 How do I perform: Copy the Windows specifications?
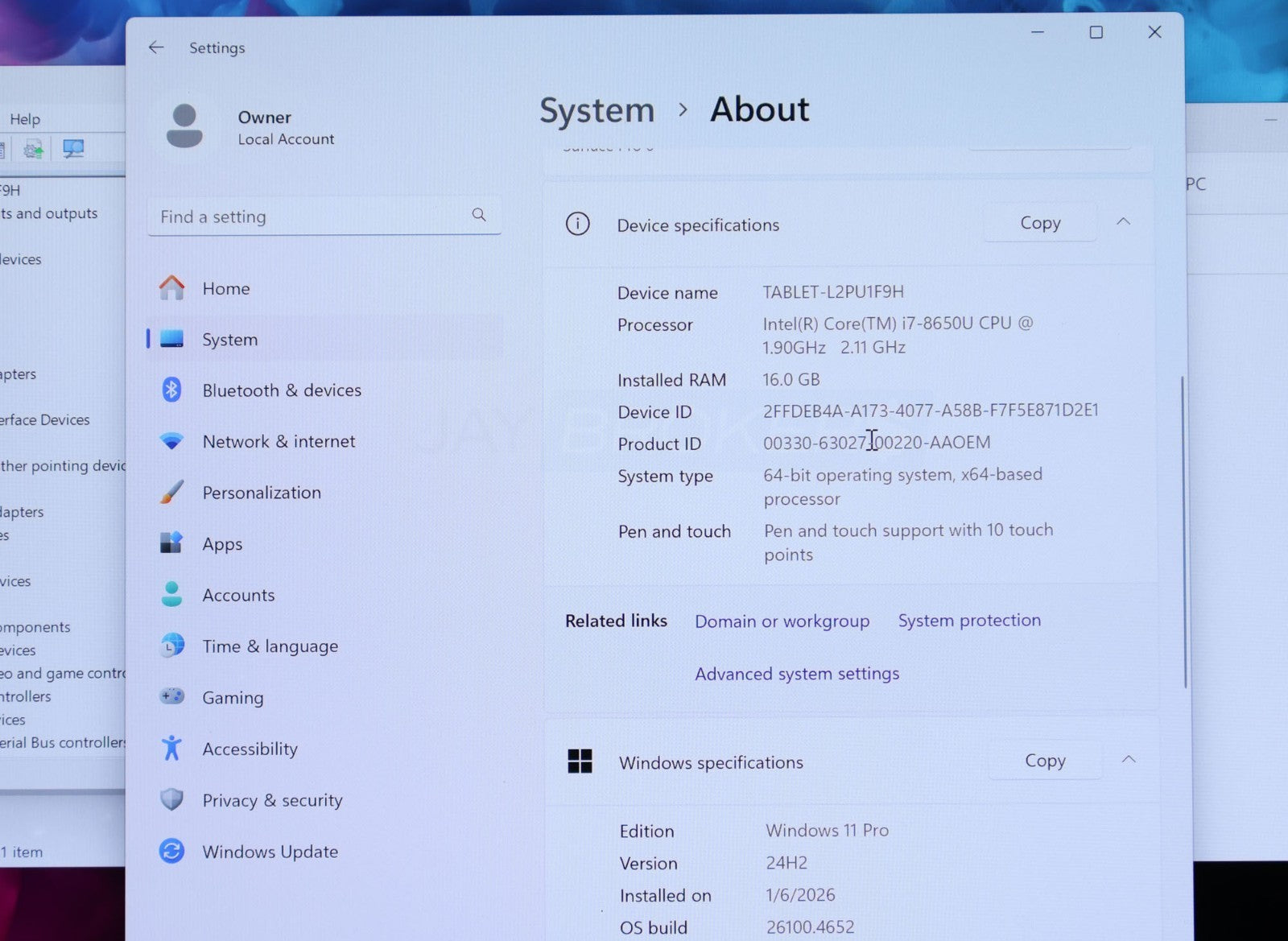[x=1044, y=761]
